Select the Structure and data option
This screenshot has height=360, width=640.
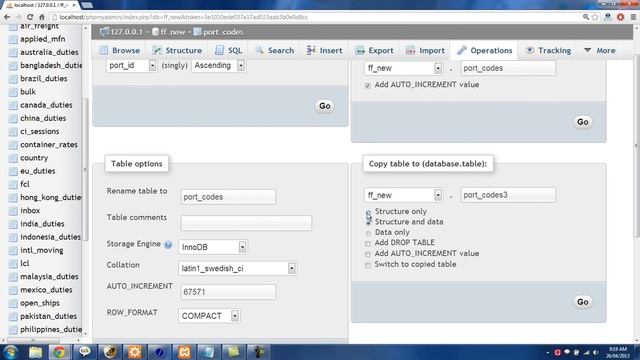pyautogui.click(x=368, y=222)
